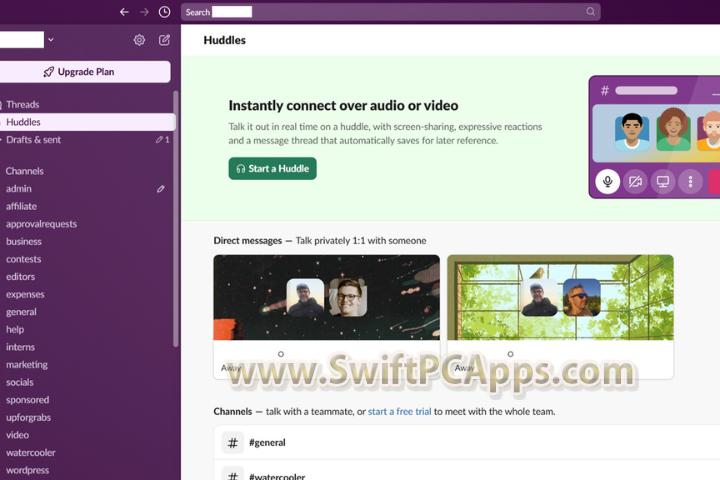This screenshot has width=720, height=480.
Task: Toggle microphone in huddle preview
Action: (x=608, y=182)
